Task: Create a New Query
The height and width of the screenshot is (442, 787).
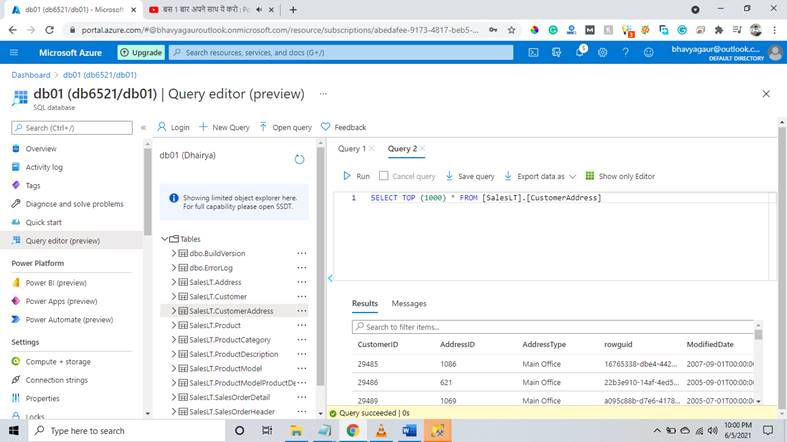Action: click(x=224, y=127)
